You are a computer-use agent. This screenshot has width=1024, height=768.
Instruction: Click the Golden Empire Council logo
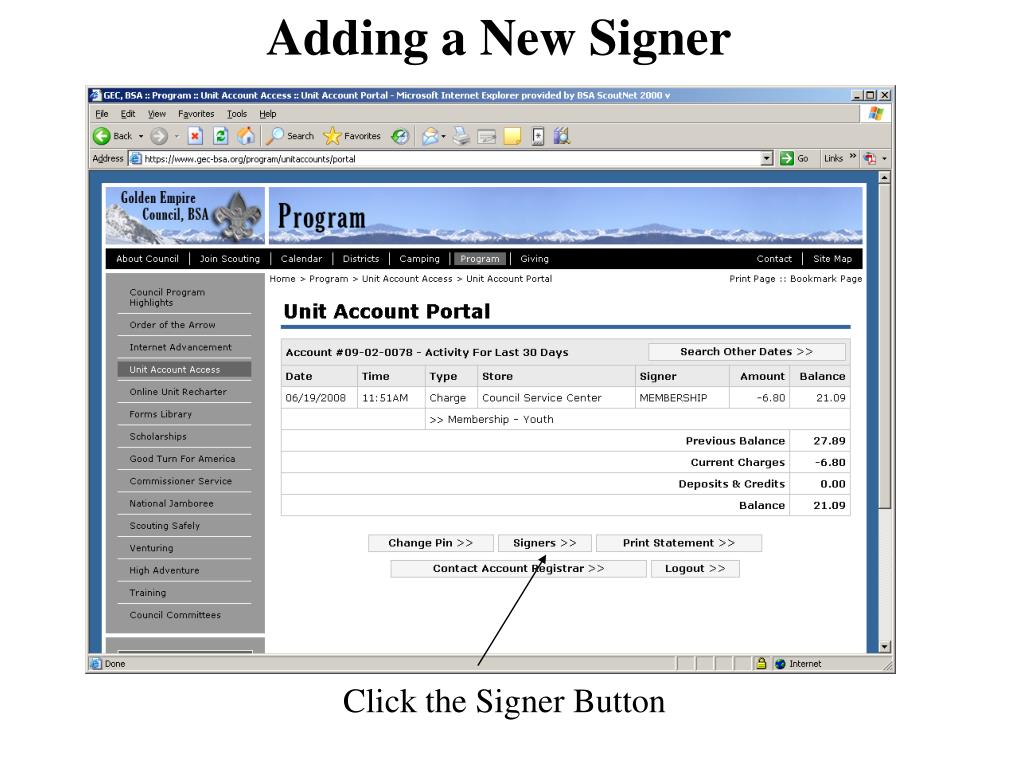point(185,216)
